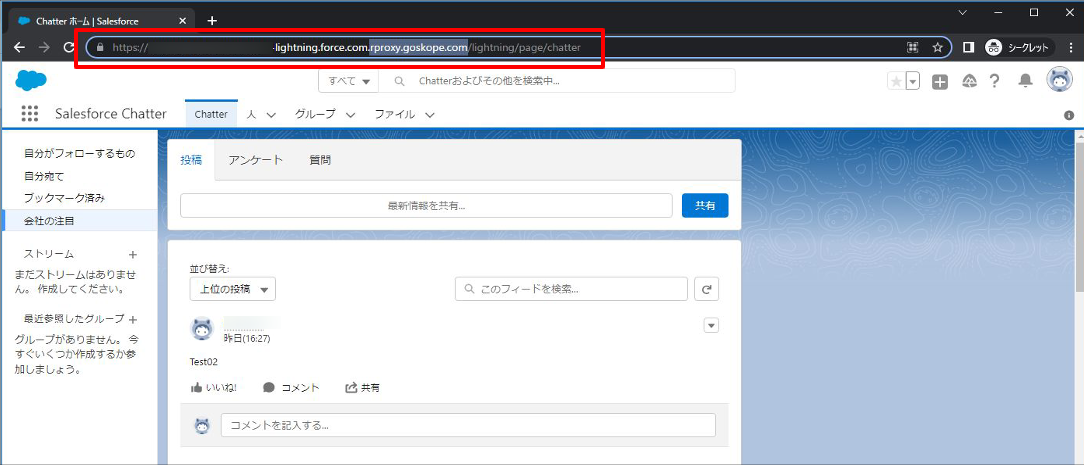
Task: Click the Salesforce Chatter app name
Action: click(x=111, y=114)
